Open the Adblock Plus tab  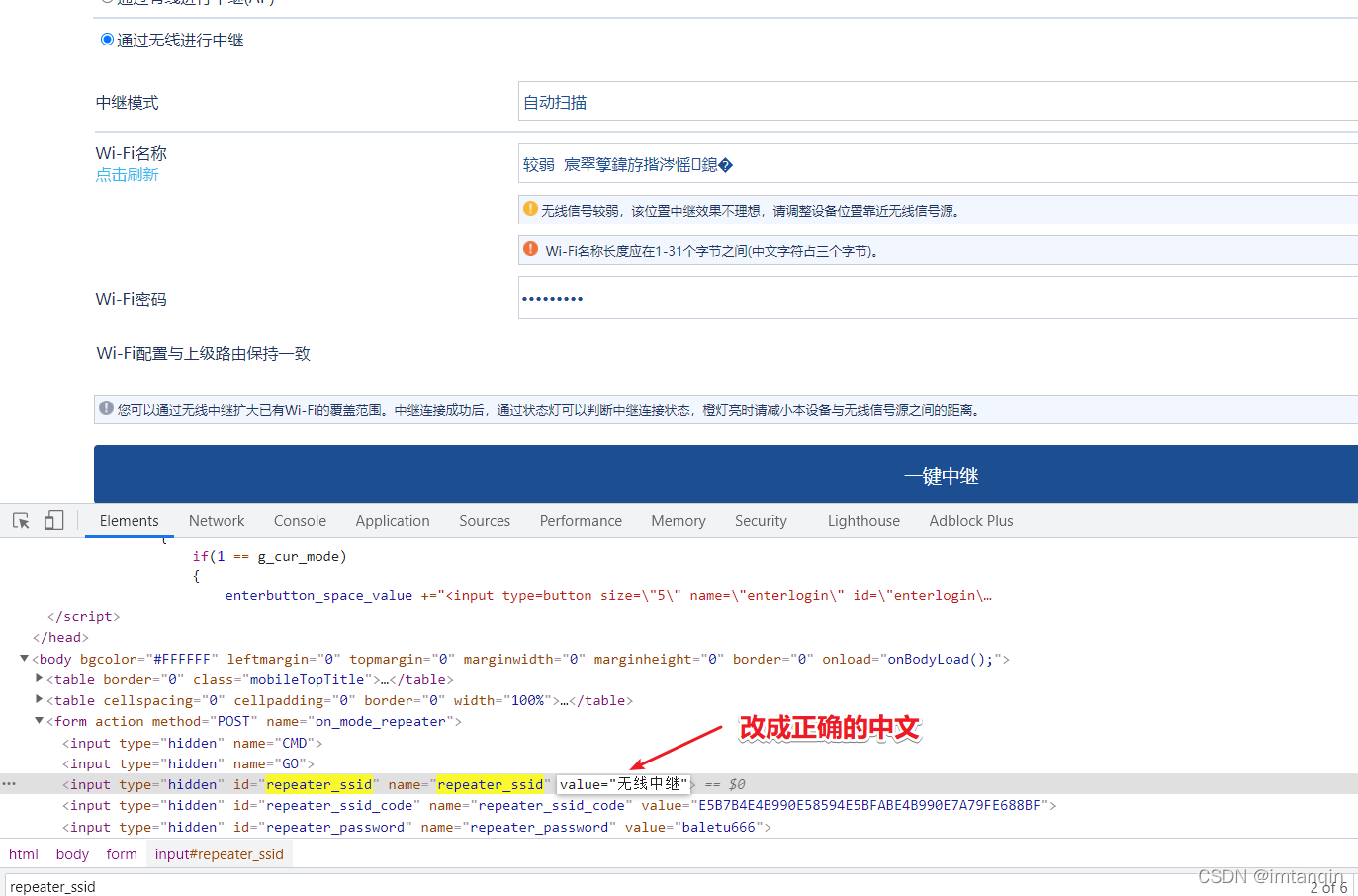tap(971, 521)
